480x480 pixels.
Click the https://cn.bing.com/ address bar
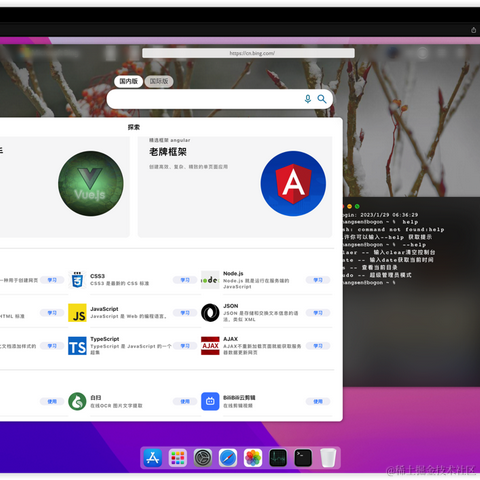coord(248,53)
